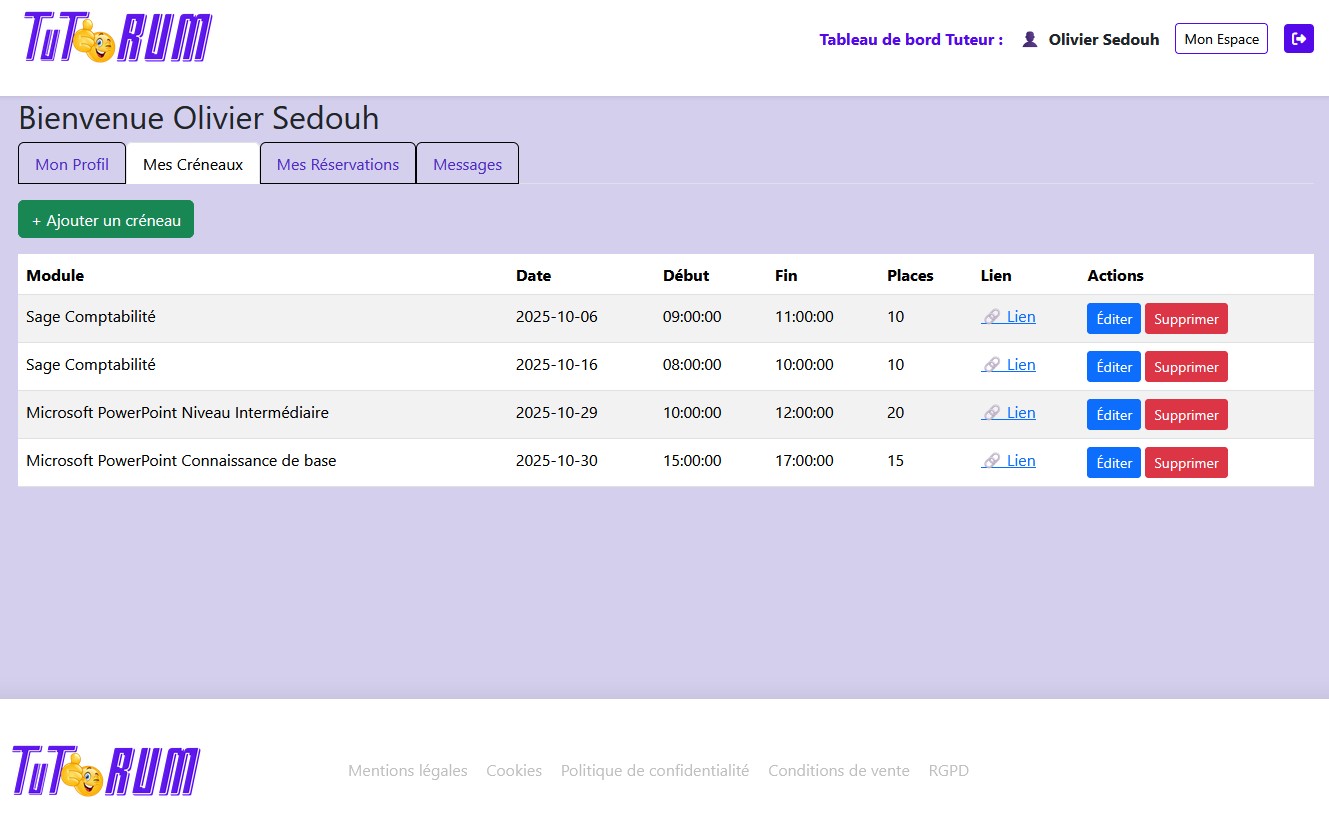Open the Messages tab

(x=467, y=164)
